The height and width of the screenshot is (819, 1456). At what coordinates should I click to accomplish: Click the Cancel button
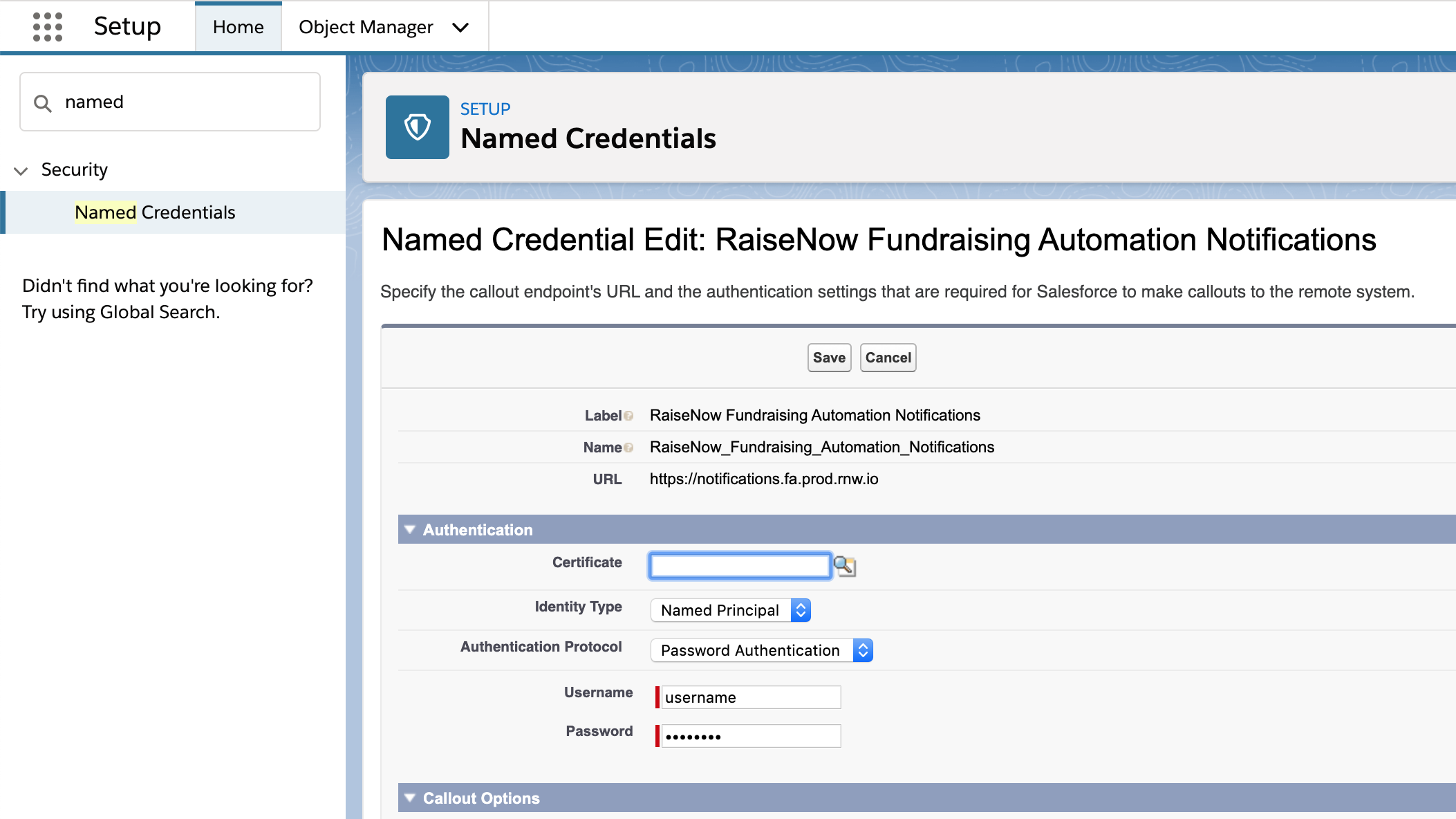(x=888, y=358)
